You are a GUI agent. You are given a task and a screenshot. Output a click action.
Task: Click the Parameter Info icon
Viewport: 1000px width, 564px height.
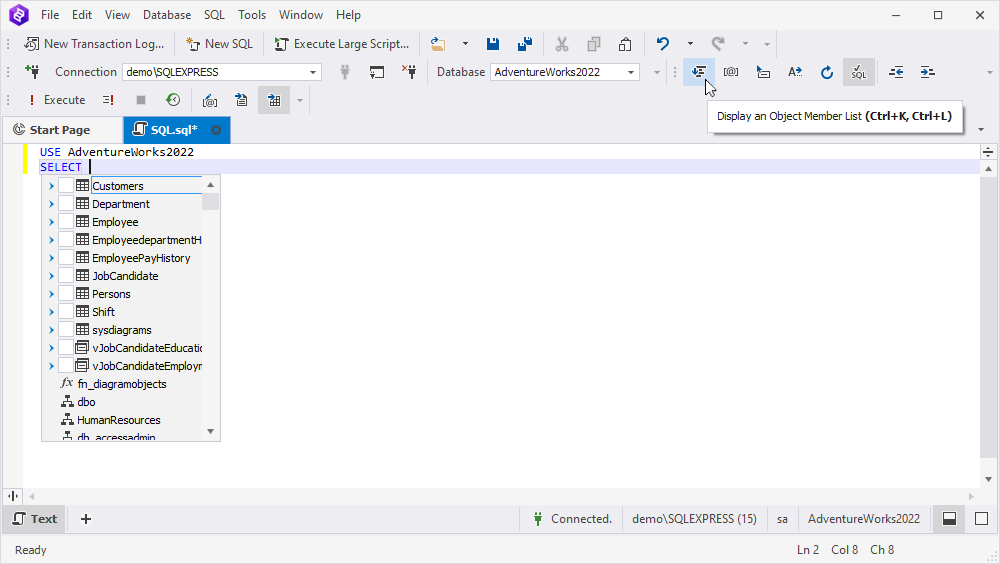pyautogui.click(x=731, y=72)
